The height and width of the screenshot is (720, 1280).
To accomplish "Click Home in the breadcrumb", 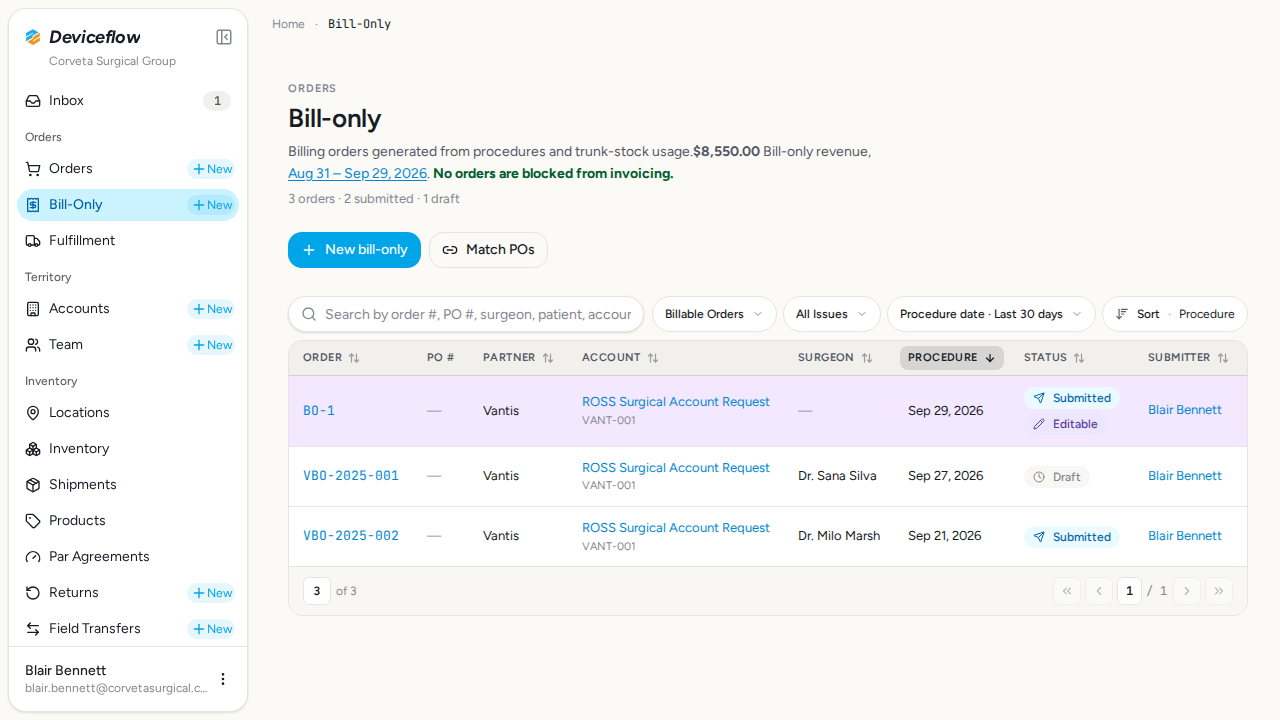I will point(288,24).
